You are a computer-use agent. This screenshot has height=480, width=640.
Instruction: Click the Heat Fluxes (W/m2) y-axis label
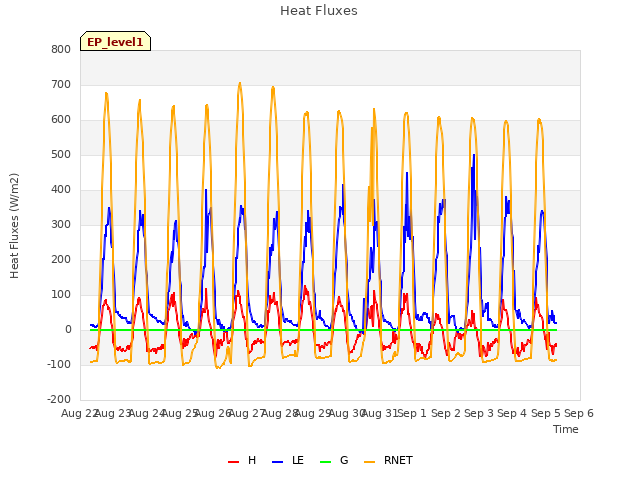point(14,226)
